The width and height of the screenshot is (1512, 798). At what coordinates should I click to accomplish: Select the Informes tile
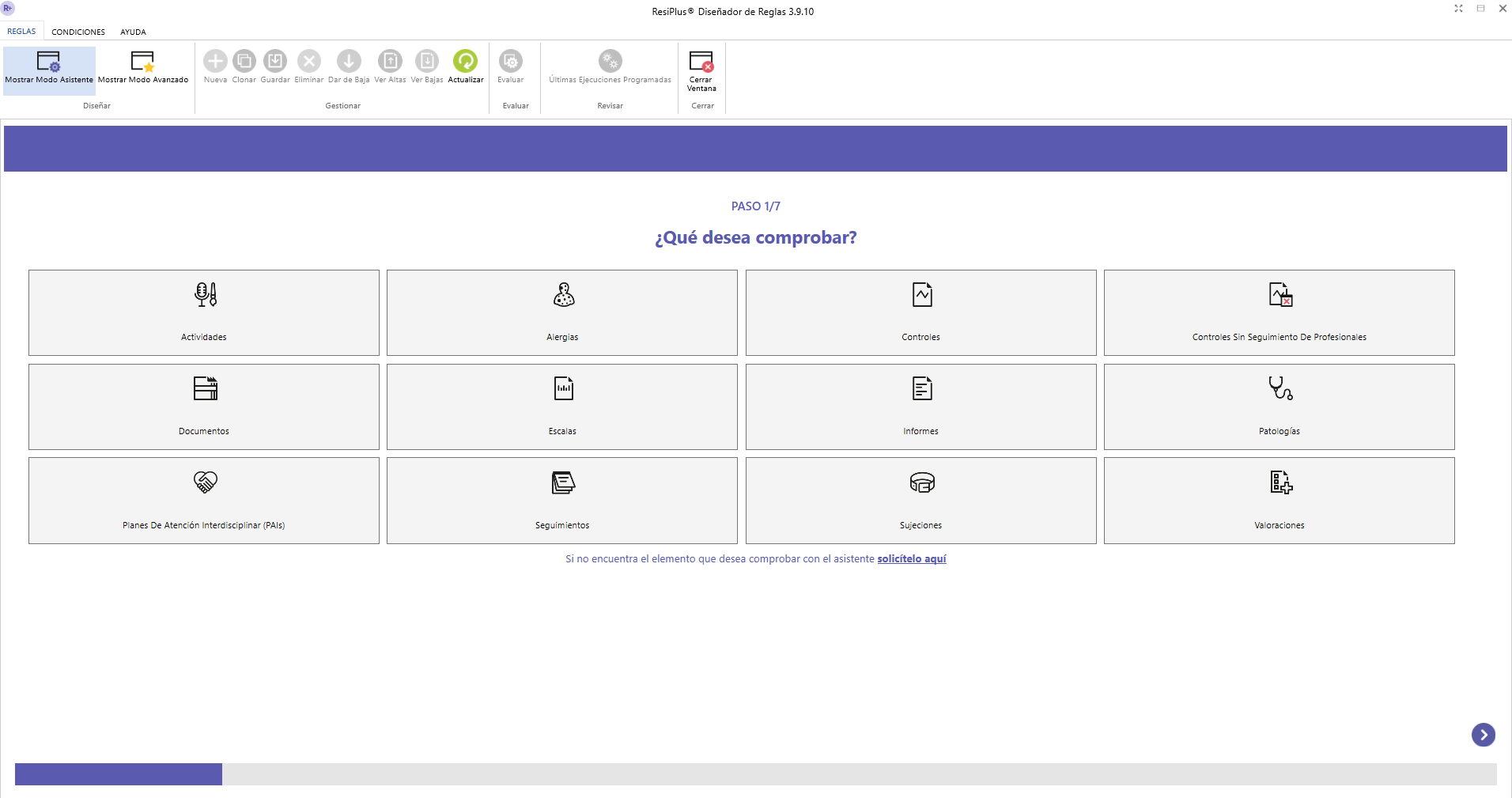coord(921,407)
